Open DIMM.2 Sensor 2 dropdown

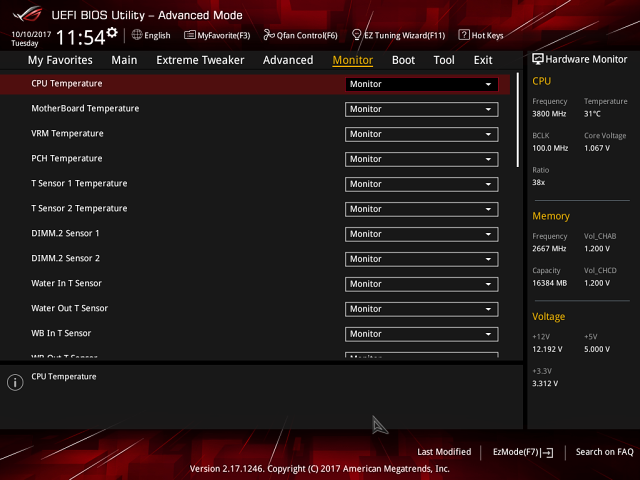click(422, 259)
